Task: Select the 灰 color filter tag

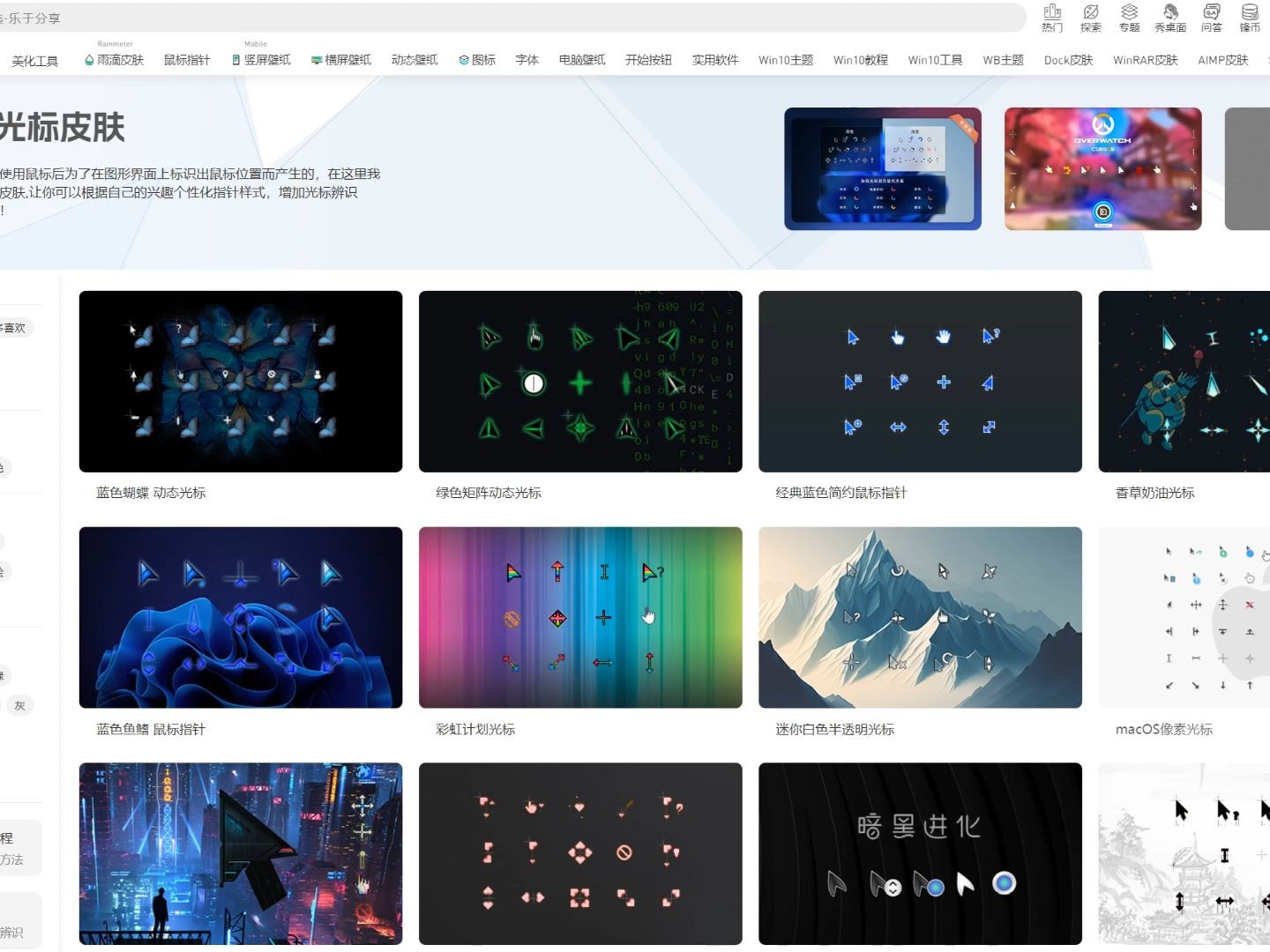Action: tap(19, 705)
